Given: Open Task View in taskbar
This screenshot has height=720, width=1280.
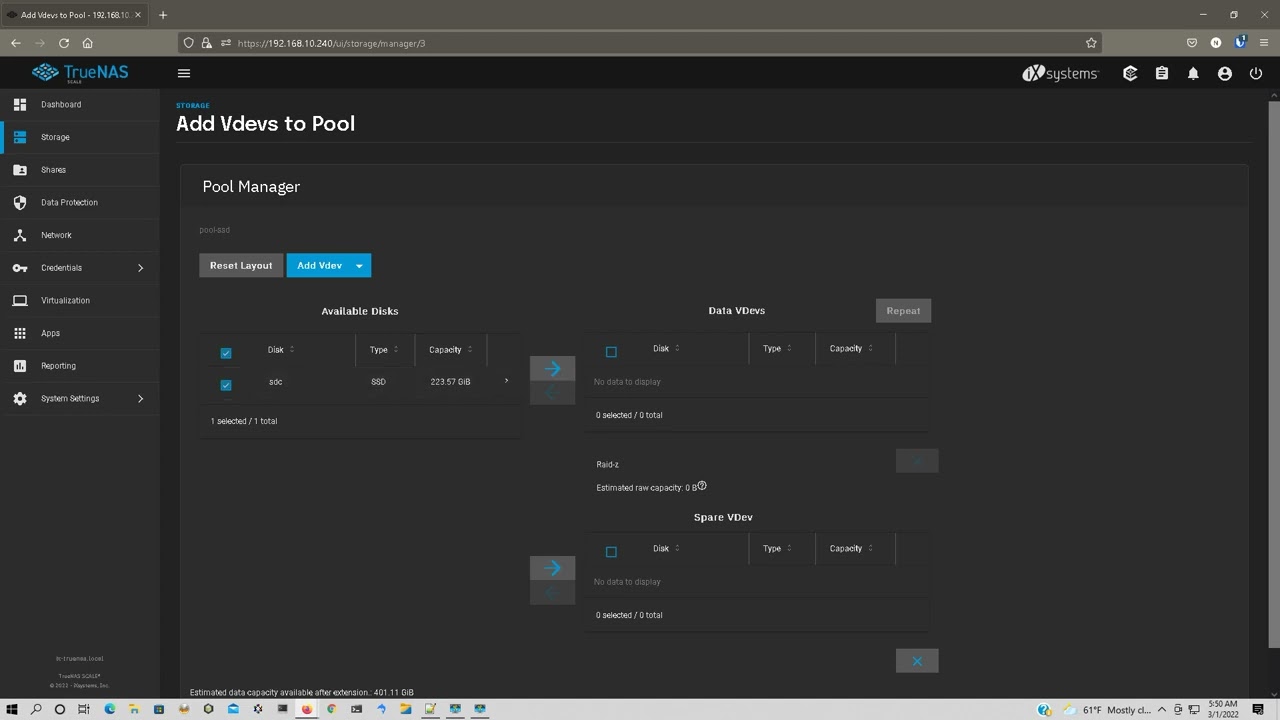Looking at the screenshot, I should click(x=84, y=709).
